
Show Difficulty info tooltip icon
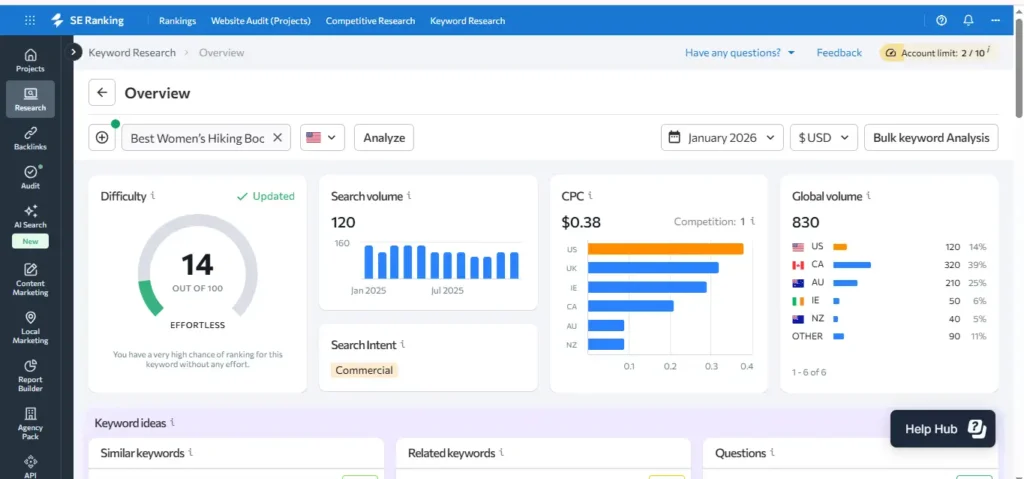tap(153, 195)
